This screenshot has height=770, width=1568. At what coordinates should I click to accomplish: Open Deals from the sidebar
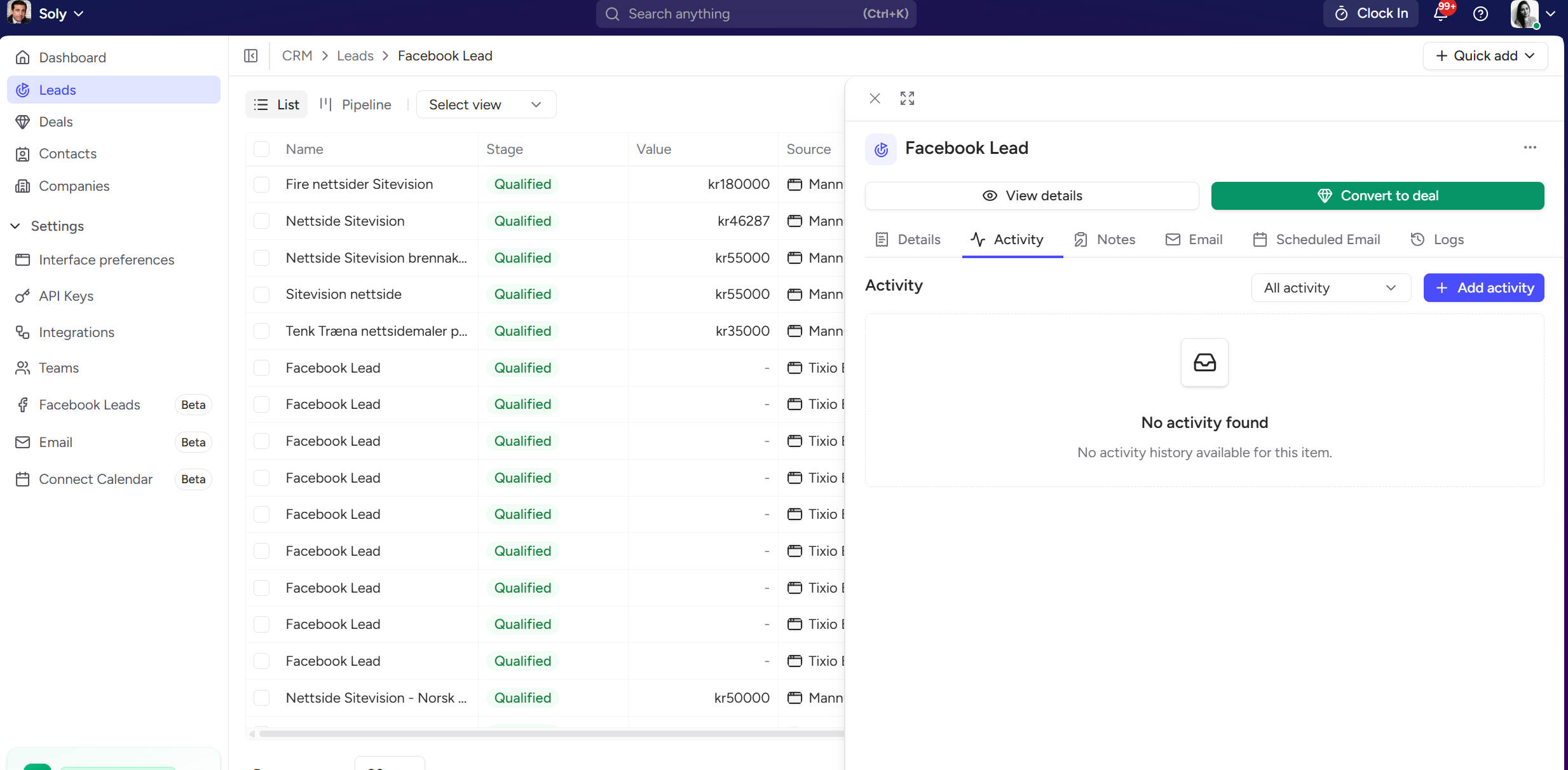coord(56,121)
